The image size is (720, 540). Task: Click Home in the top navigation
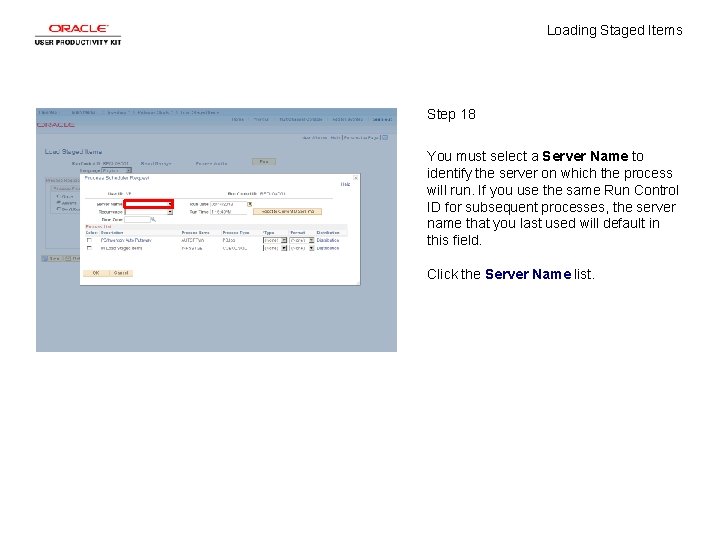(x=237, y=119)
